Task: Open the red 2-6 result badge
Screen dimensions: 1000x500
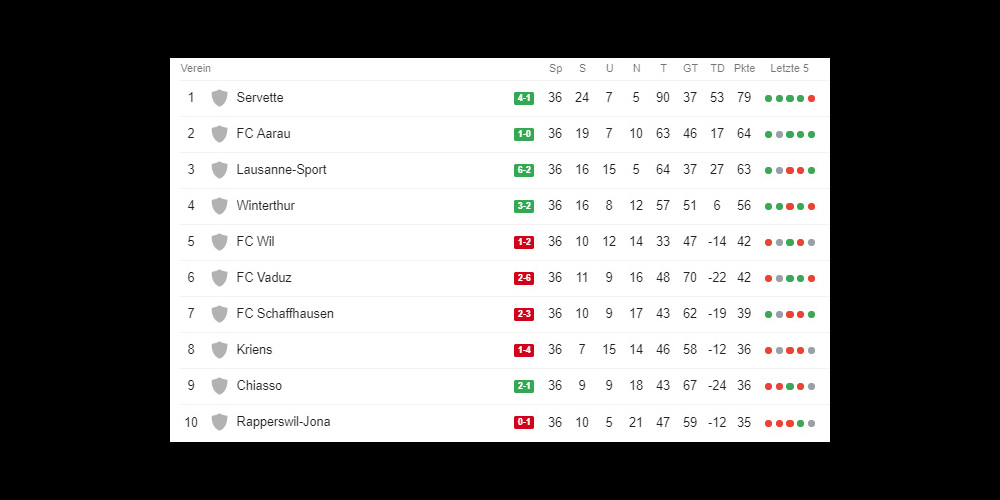Action: [524, 278]
